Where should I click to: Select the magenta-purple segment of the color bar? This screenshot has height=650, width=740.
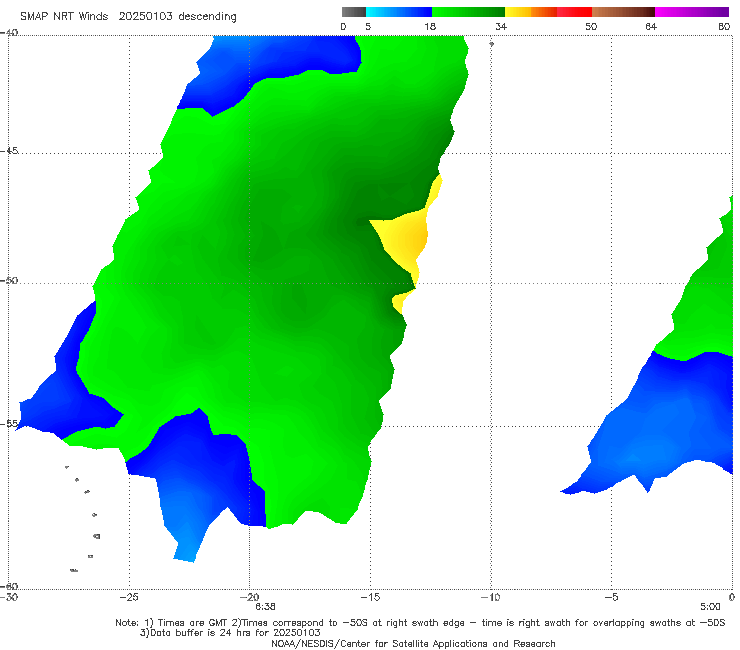[x=692, y=12]
